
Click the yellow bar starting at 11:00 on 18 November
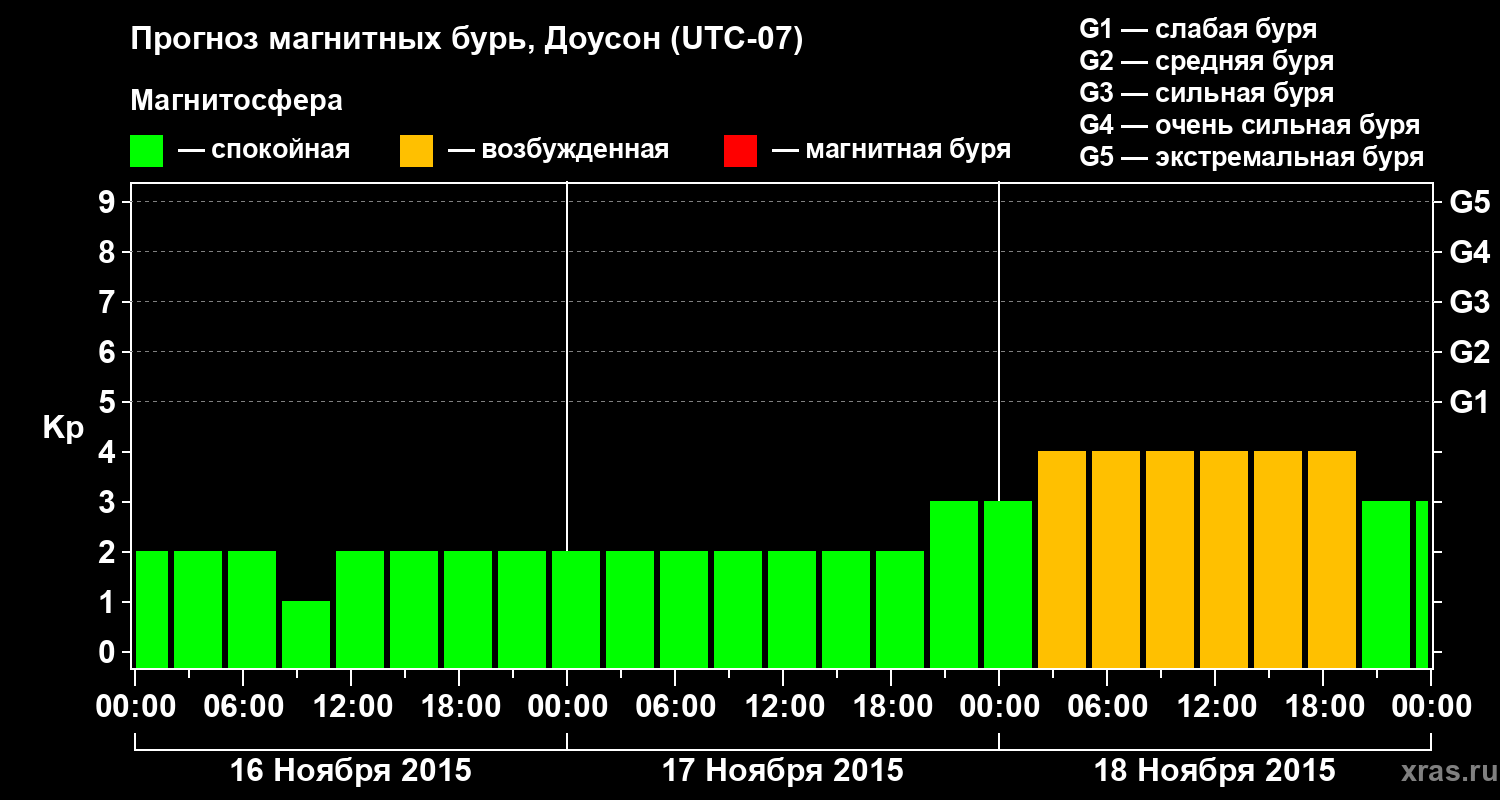click(1224, 559)
